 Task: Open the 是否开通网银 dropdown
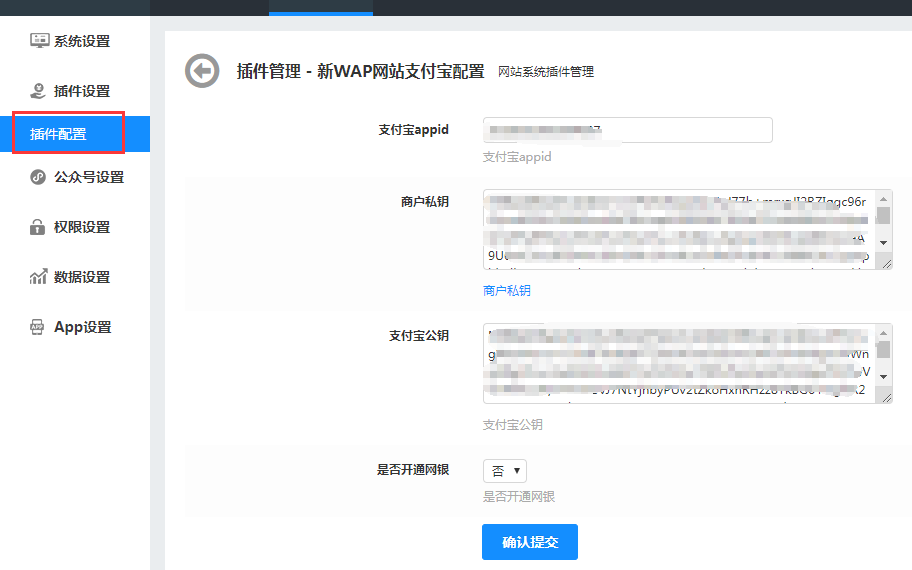505,471
